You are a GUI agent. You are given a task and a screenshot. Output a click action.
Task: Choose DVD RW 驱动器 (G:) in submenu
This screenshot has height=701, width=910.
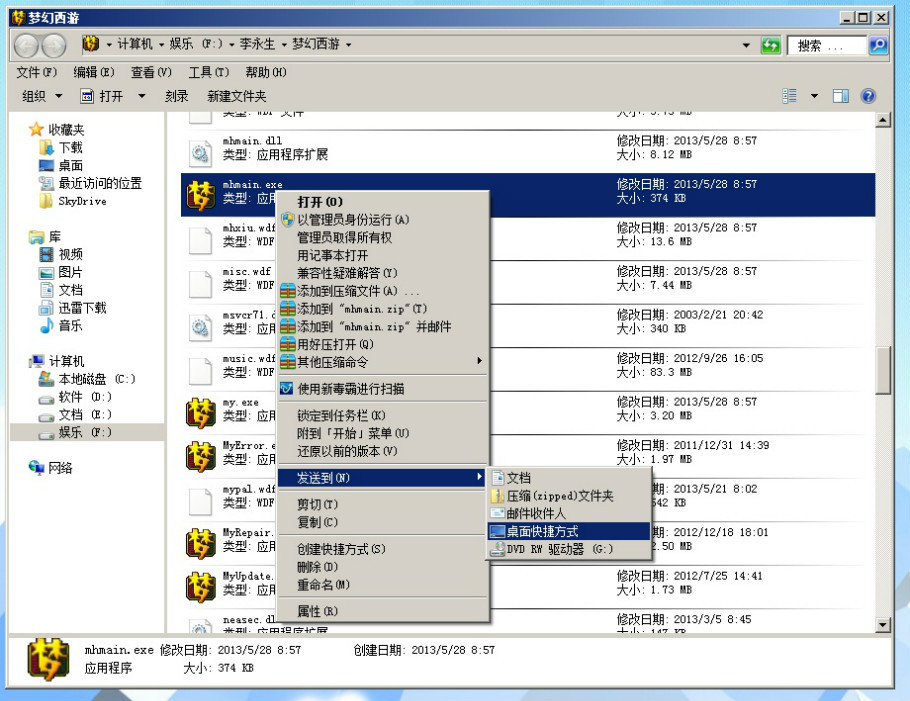pyautogui.click(x=569, y=549)
